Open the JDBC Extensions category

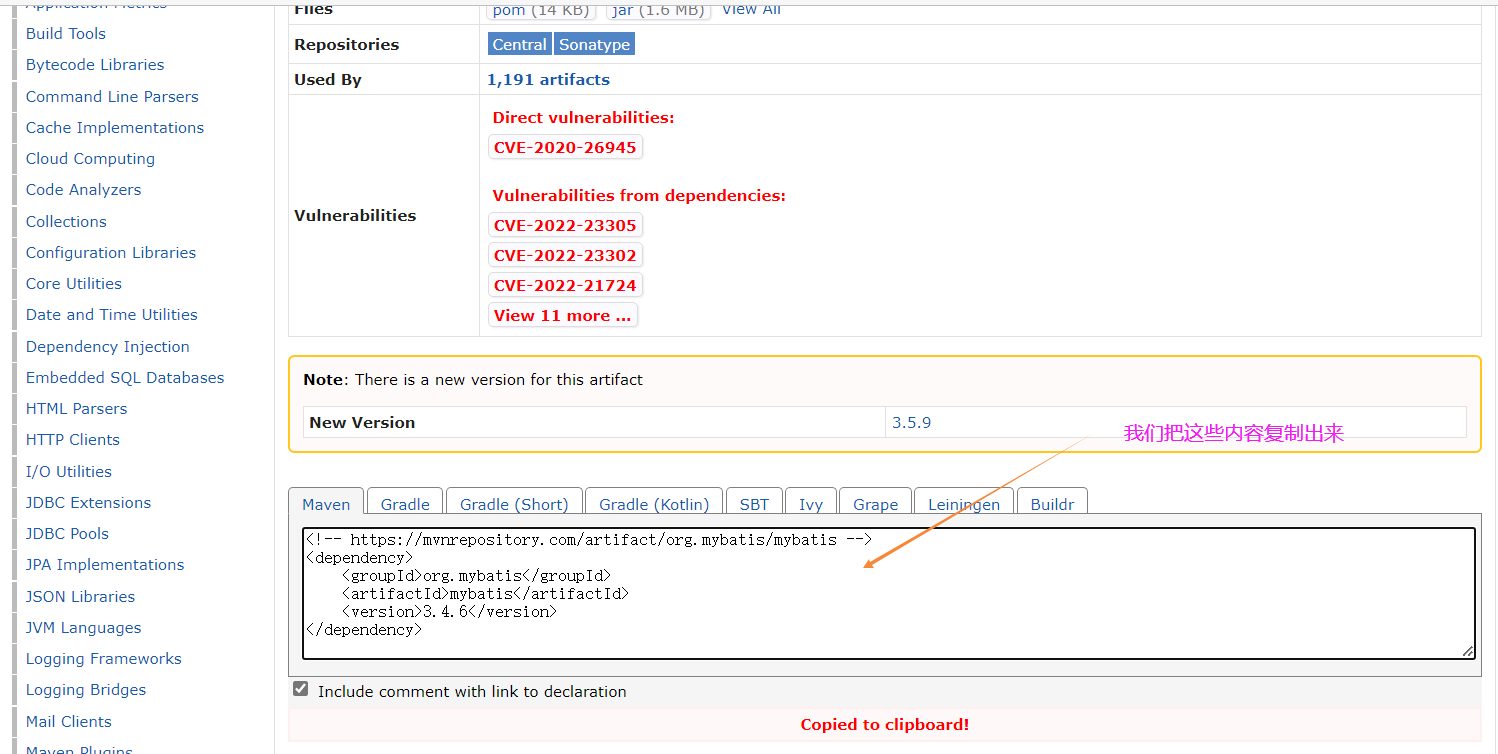89,502
